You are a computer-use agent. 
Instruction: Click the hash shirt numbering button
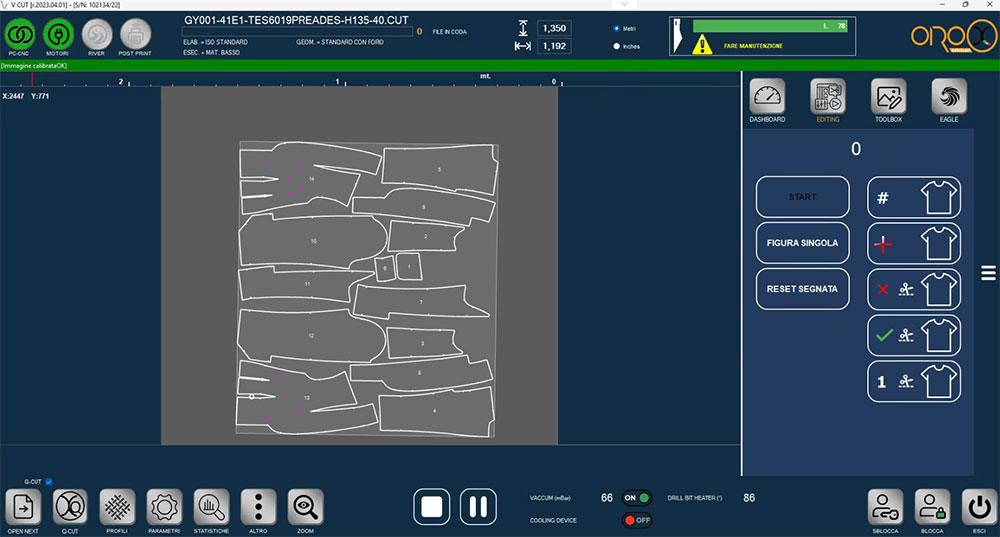point(914,197)
